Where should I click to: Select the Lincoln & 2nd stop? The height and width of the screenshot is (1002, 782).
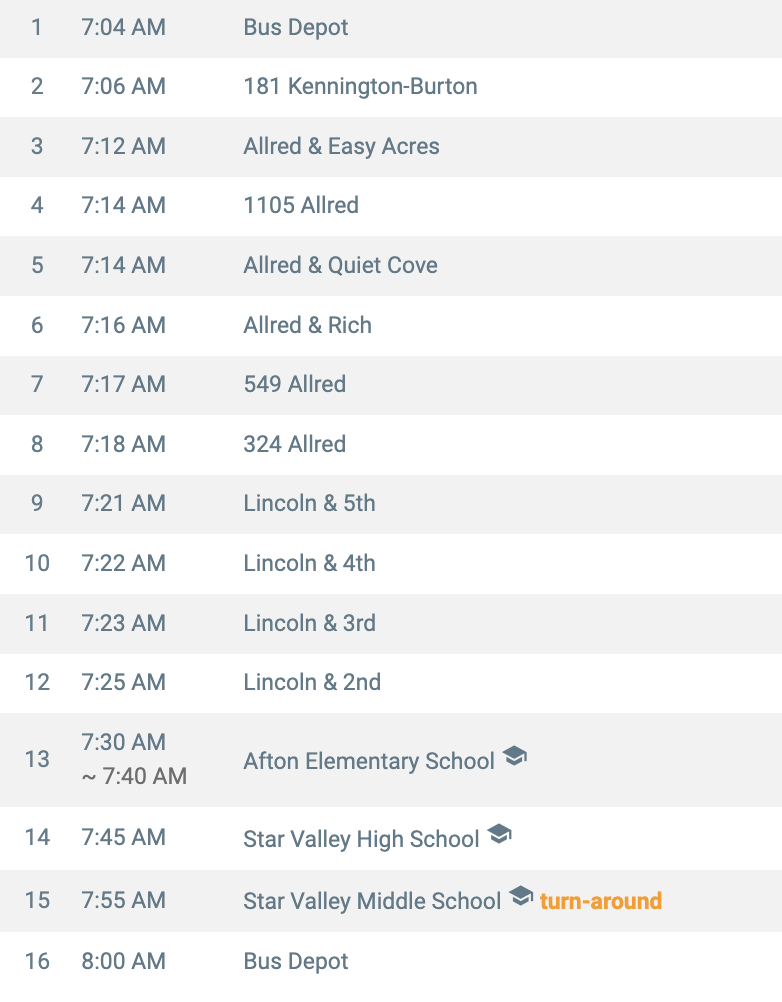[312, 683]
